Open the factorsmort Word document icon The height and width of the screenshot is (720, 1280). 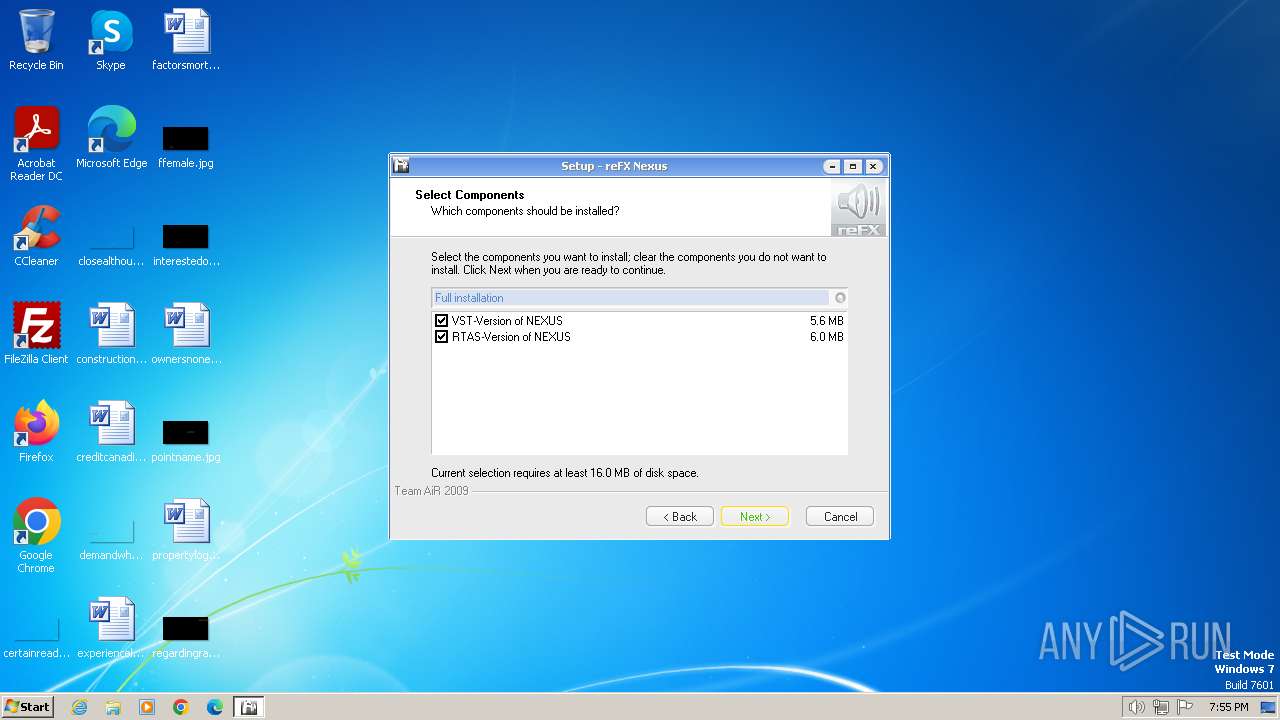pyautogui.click(x=186, y=40)
